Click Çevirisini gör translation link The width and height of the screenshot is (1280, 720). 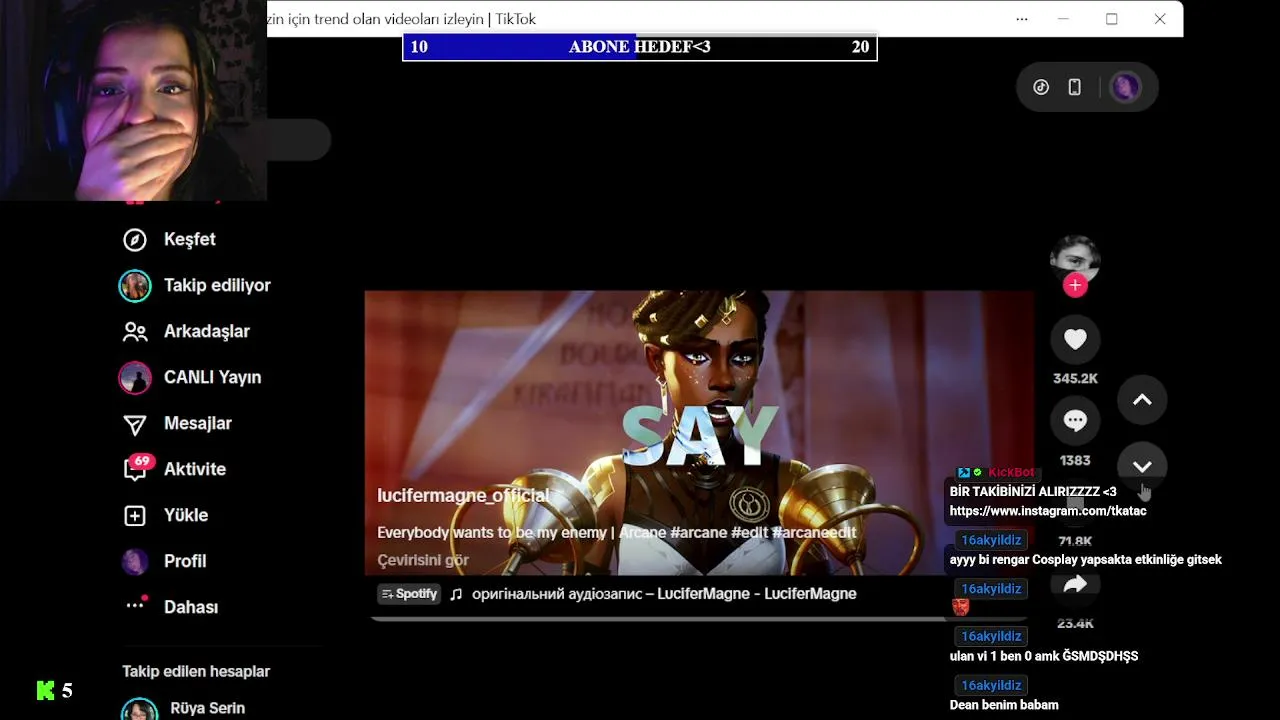tap(423, 560)
